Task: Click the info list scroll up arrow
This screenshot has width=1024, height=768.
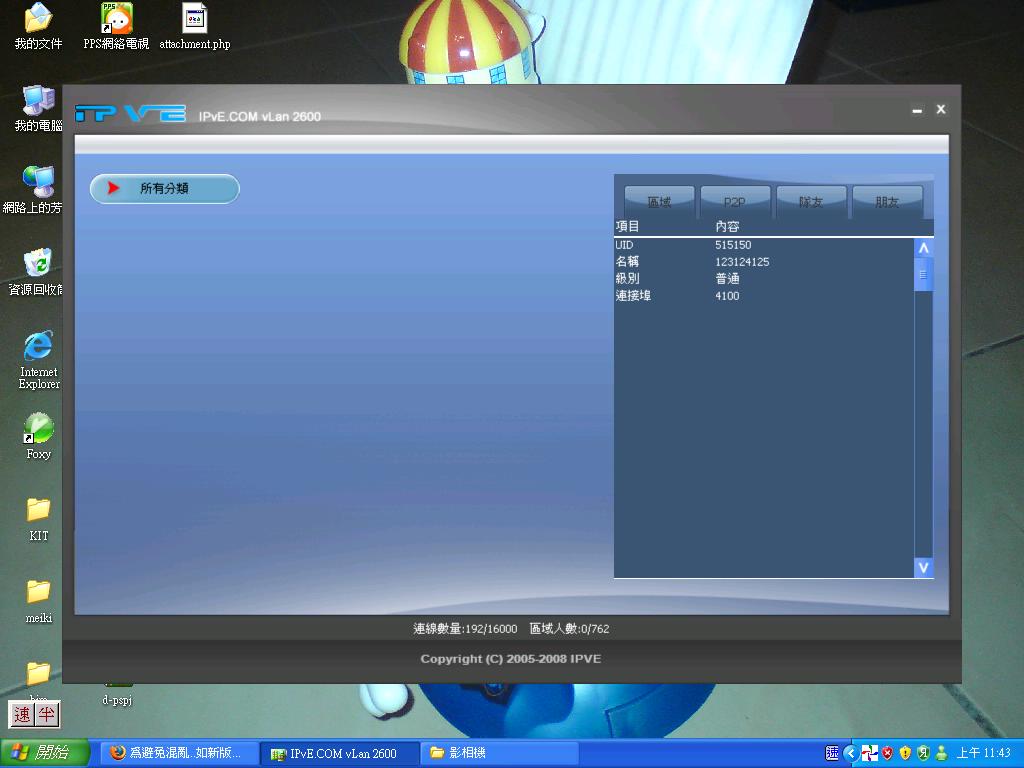Action: pos(923,248)
